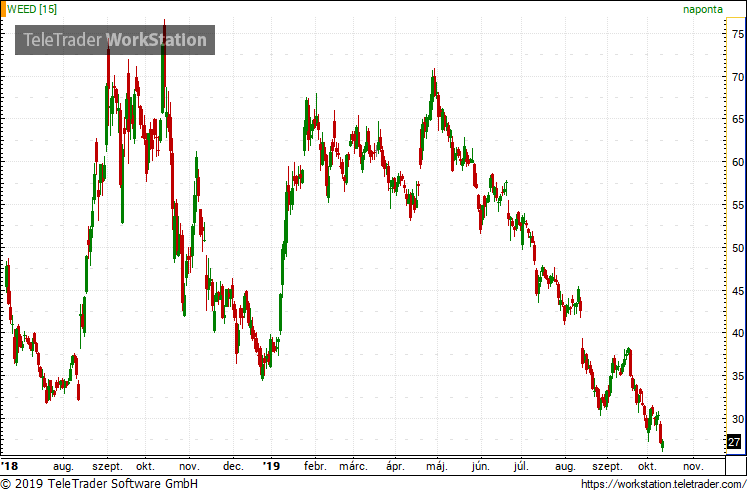Image resolution: width=747 pixels, height=493 pixels.
Task: Click the current price tag 27
Action: pos(734,442)
